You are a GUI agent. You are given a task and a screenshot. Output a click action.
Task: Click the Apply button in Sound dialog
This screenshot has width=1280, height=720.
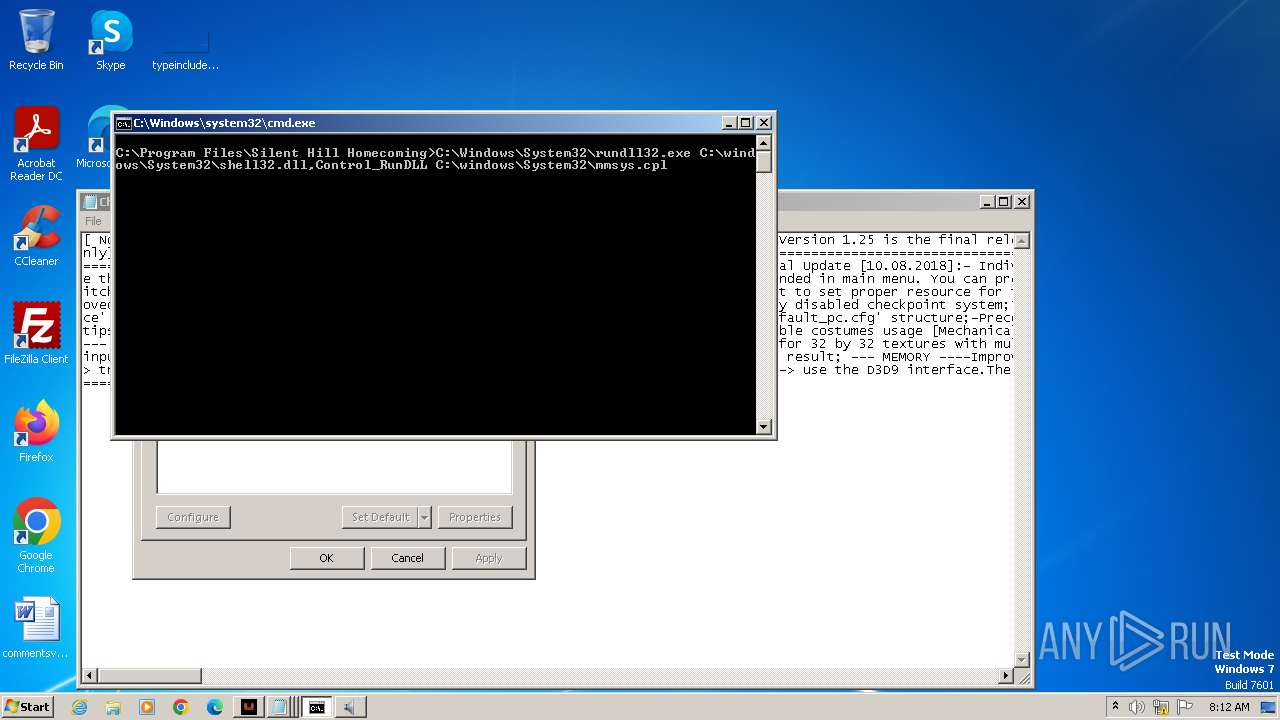489,558
